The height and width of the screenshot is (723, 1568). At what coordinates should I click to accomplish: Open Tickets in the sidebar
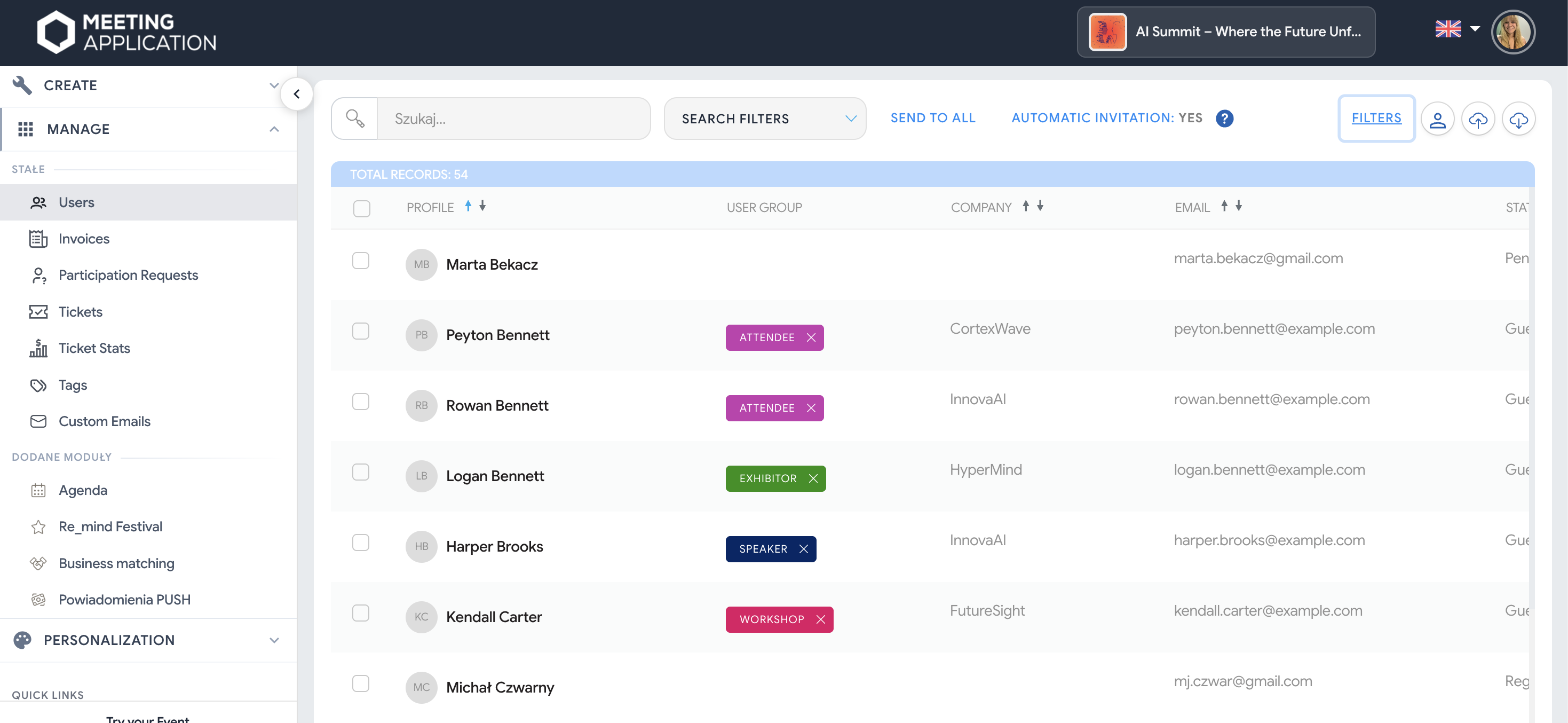(81, 312)
